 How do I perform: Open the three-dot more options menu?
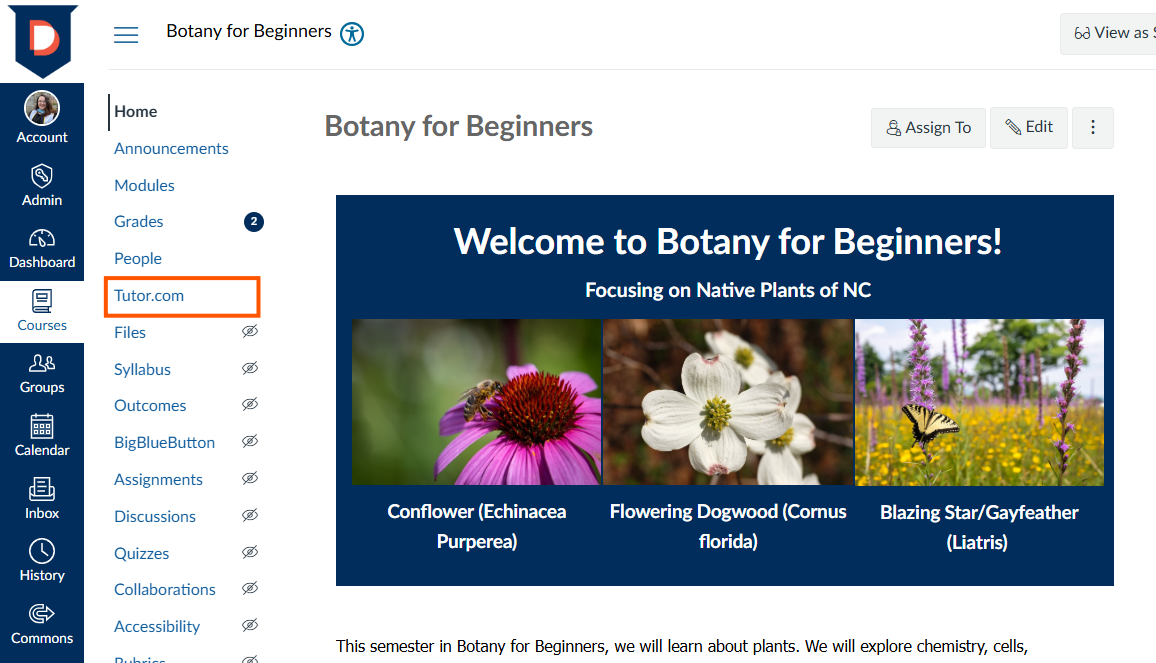tap(1093, 128)
